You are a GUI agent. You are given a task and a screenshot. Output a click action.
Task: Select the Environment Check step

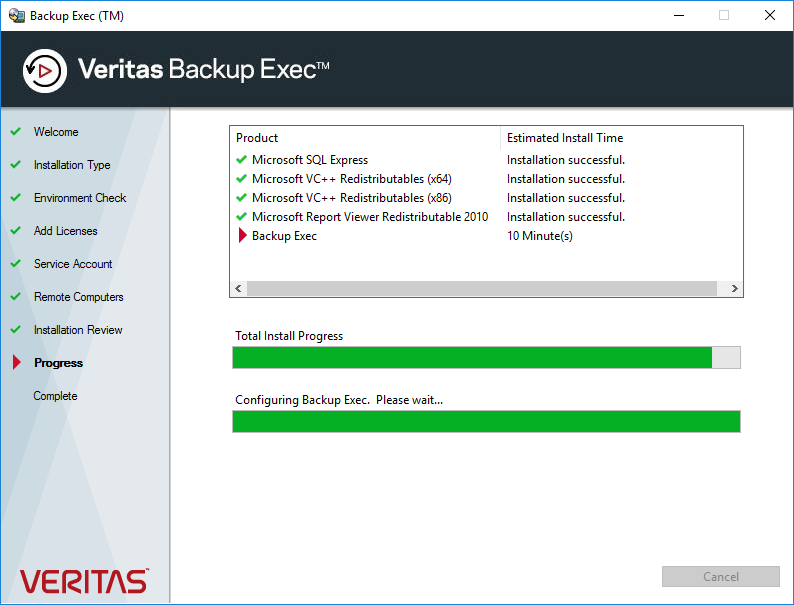[x=80, y=197]
